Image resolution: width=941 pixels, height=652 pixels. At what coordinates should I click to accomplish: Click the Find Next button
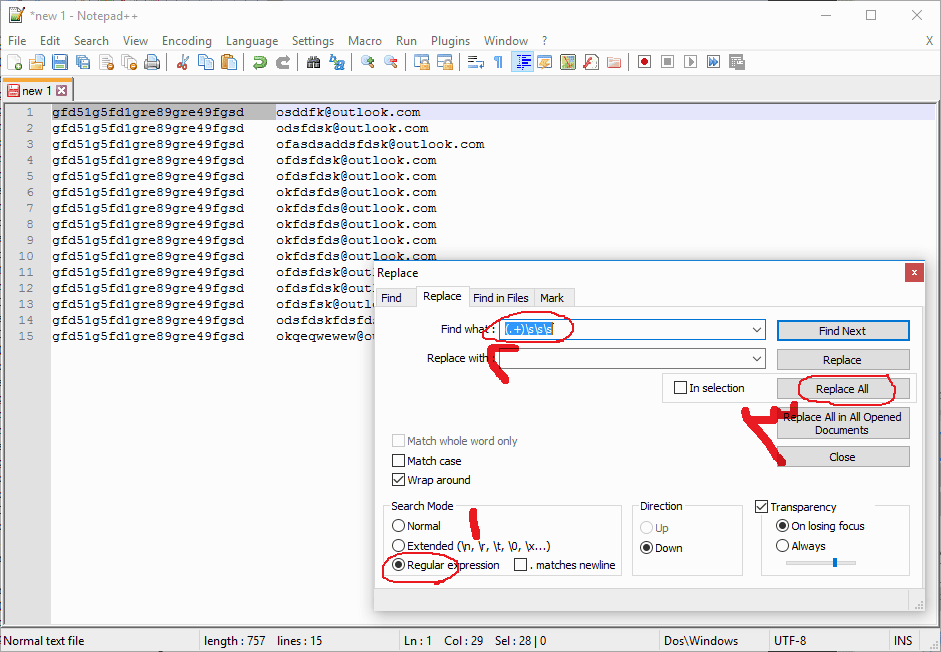click(x=842, y=331)
